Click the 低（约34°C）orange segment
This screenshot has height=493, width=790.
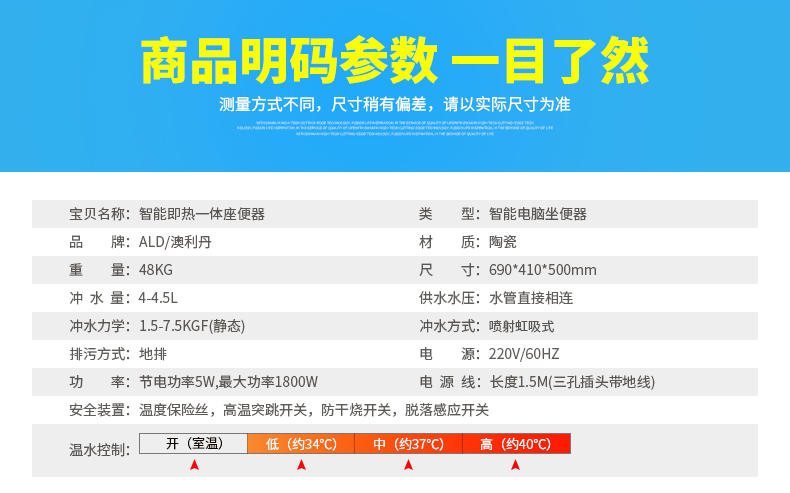tap(301, 444)
